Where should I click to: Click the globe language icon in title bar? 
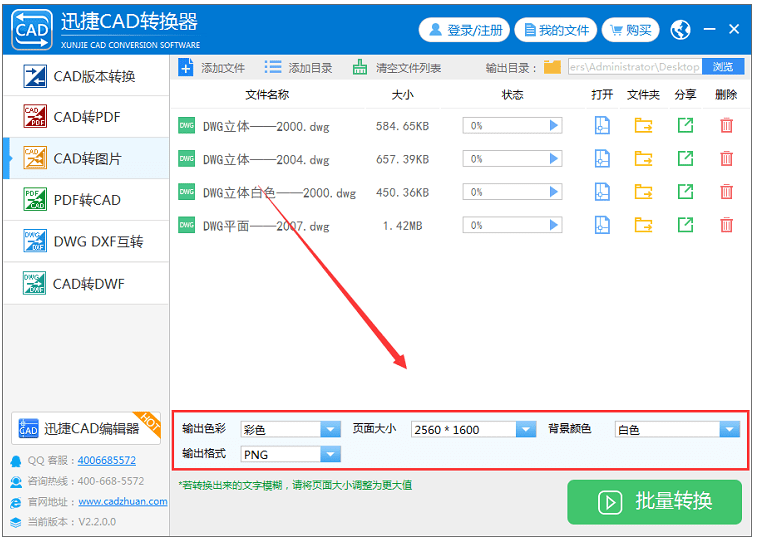680,30
